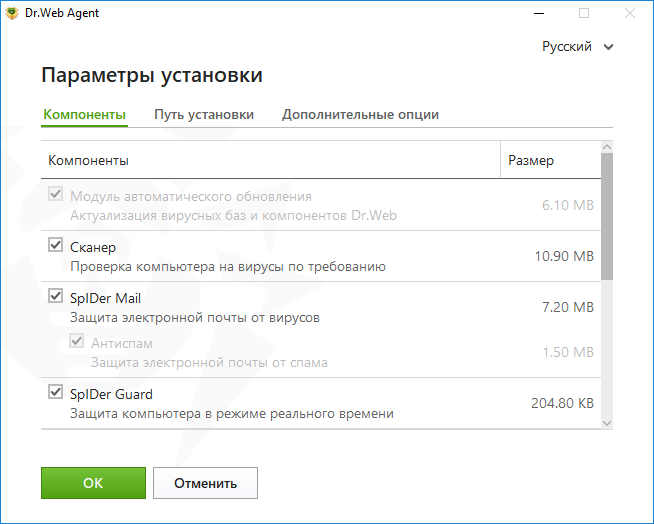Click the Компоненты column header

(x=270, y=160)
